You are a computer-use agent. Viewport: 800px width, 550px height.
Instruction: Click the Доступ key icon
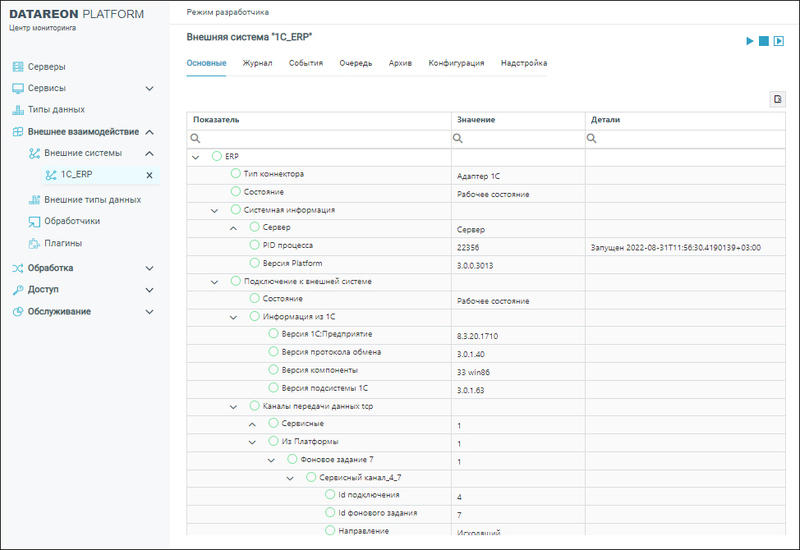pos(18,290)
